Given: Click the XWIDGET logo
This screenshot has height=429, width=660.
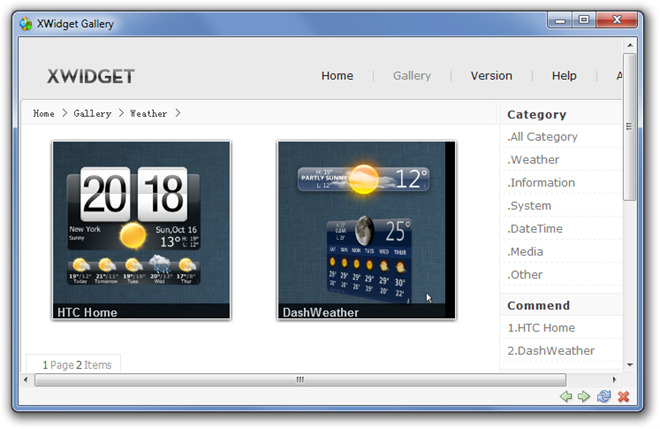Looking at the screenshot, I should (91, 76).
